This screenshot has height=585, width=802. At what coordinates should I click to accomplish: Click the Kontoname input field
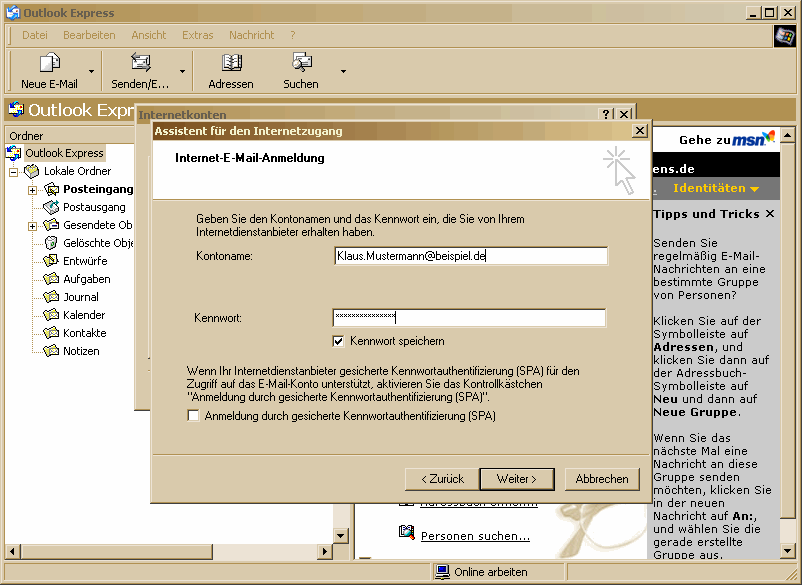[x=471, y=256]
